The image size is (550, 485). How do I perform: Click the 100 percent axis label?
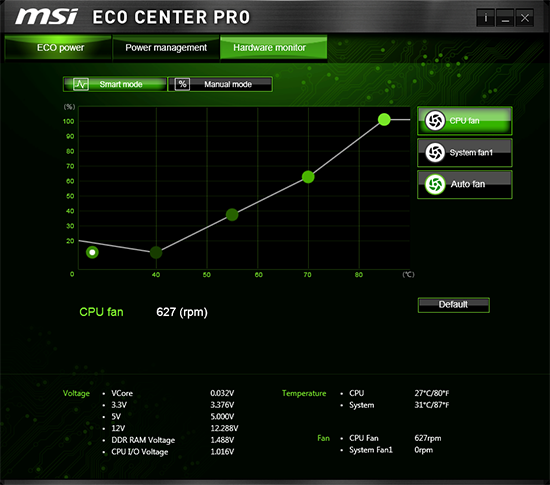coord(68,121)
